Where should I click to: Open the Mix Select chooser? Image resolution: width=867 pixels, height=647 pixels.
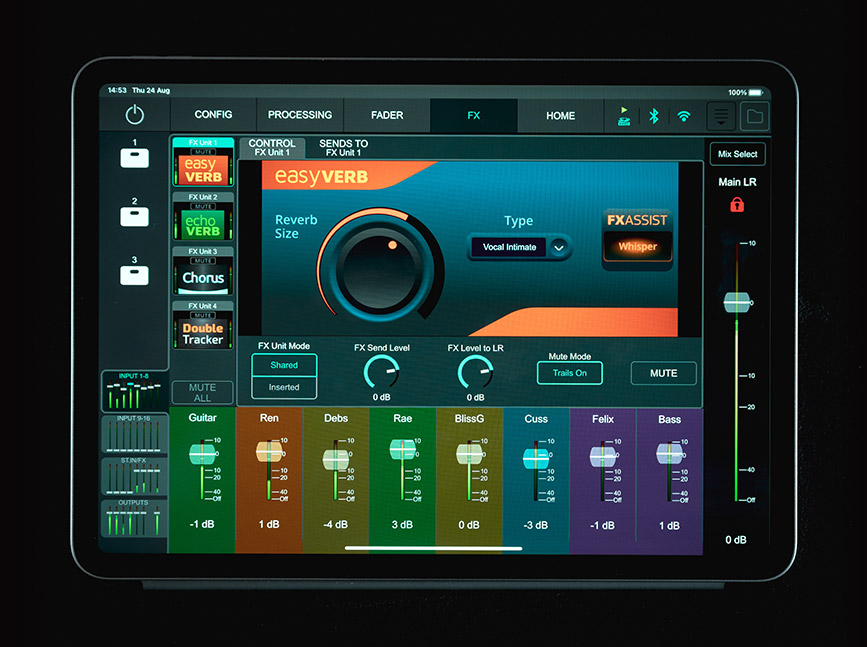click(738, 154)
